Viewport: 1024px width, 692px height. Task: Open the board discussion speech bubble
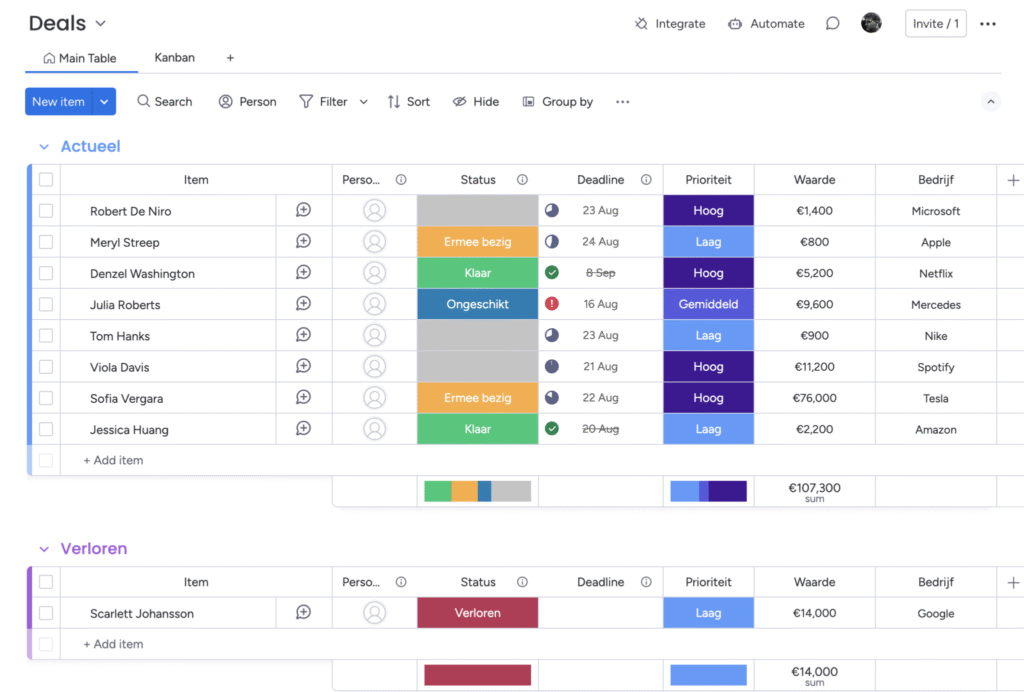(x=832, y=24)
